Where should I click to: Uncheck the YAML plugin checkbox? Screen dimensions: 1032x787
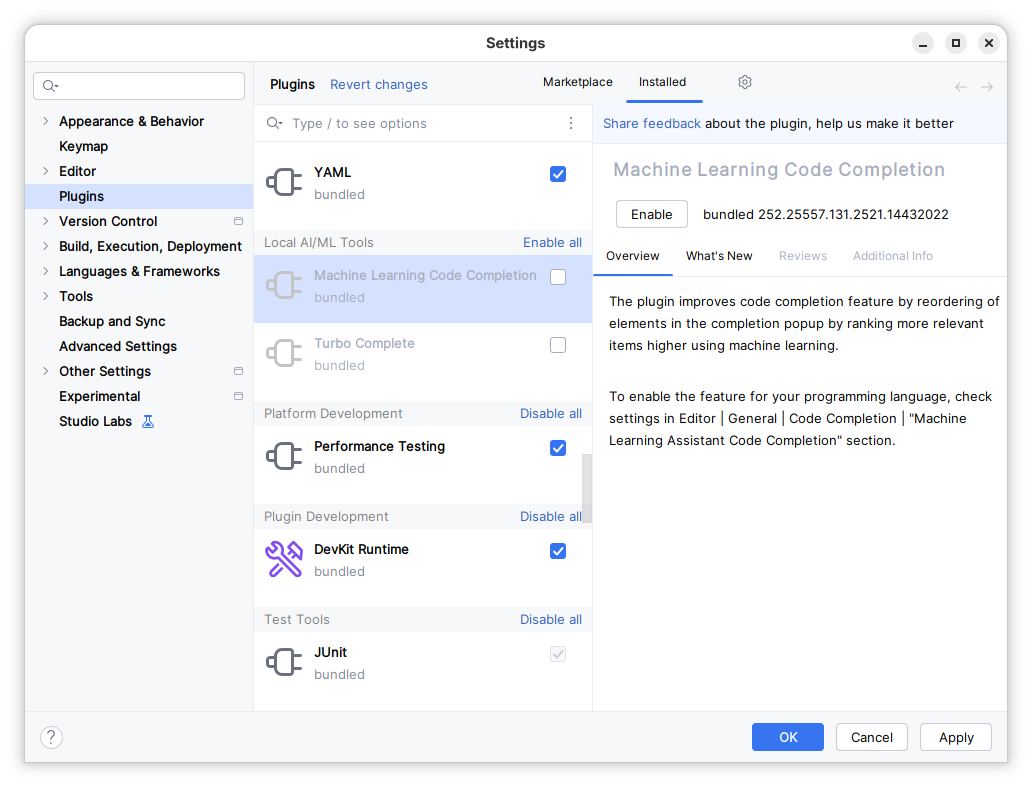[x=558, y=174]
